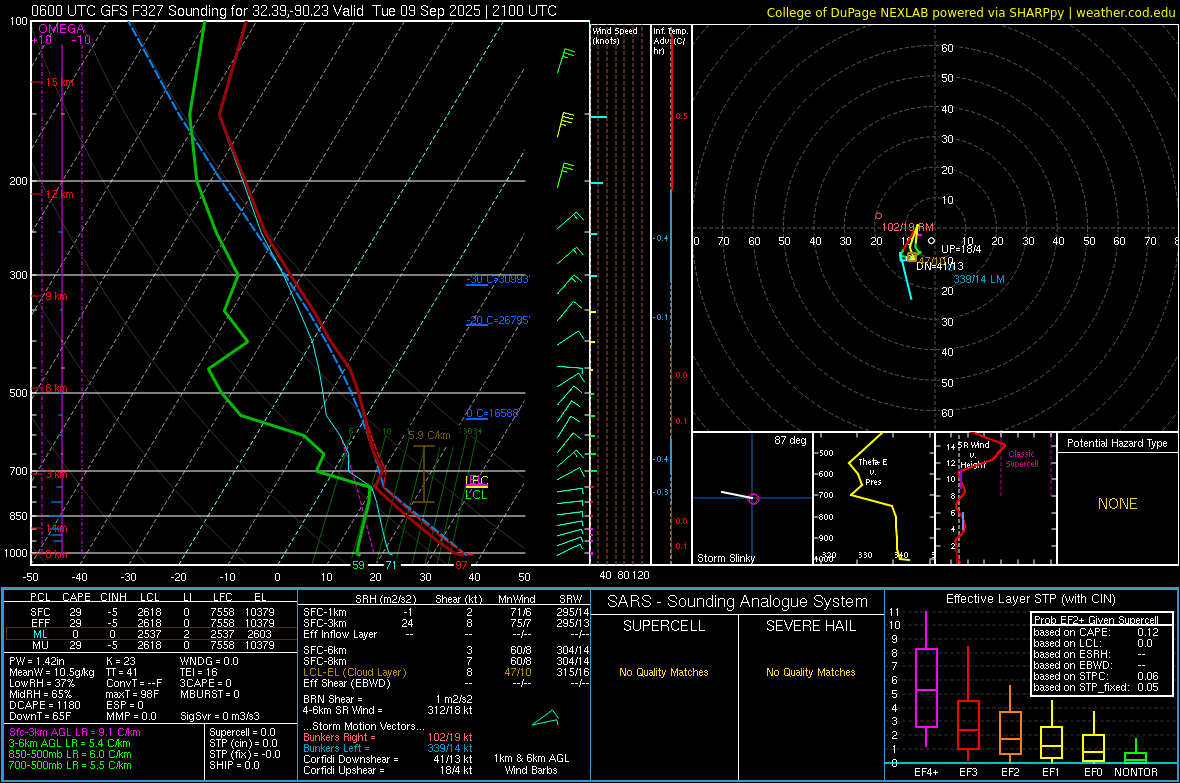Click the PW = 1.42in value

point(38,661)
